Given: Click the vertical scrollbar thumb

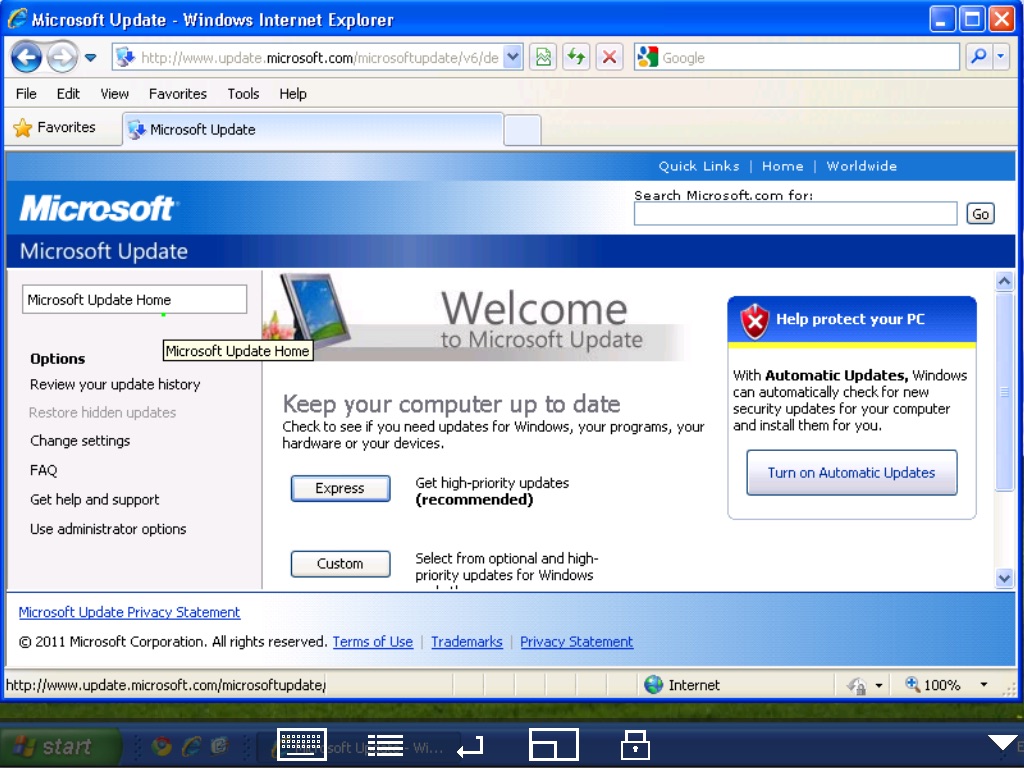Looking at the screenshot, I should pyautogui.click(x=1004, y=391).
